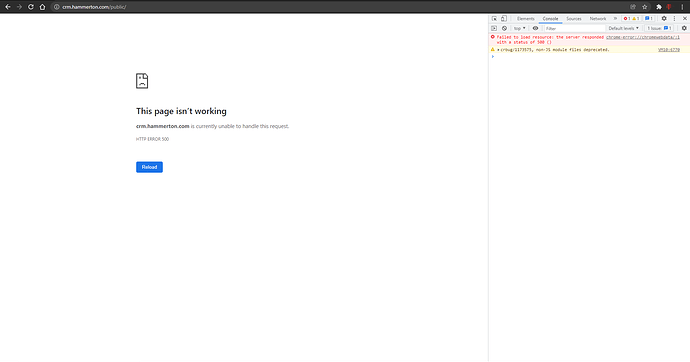Open the chrome-error://chromewebdata link
The height and width of the screenshot is (362, 690).
(642, 37)
